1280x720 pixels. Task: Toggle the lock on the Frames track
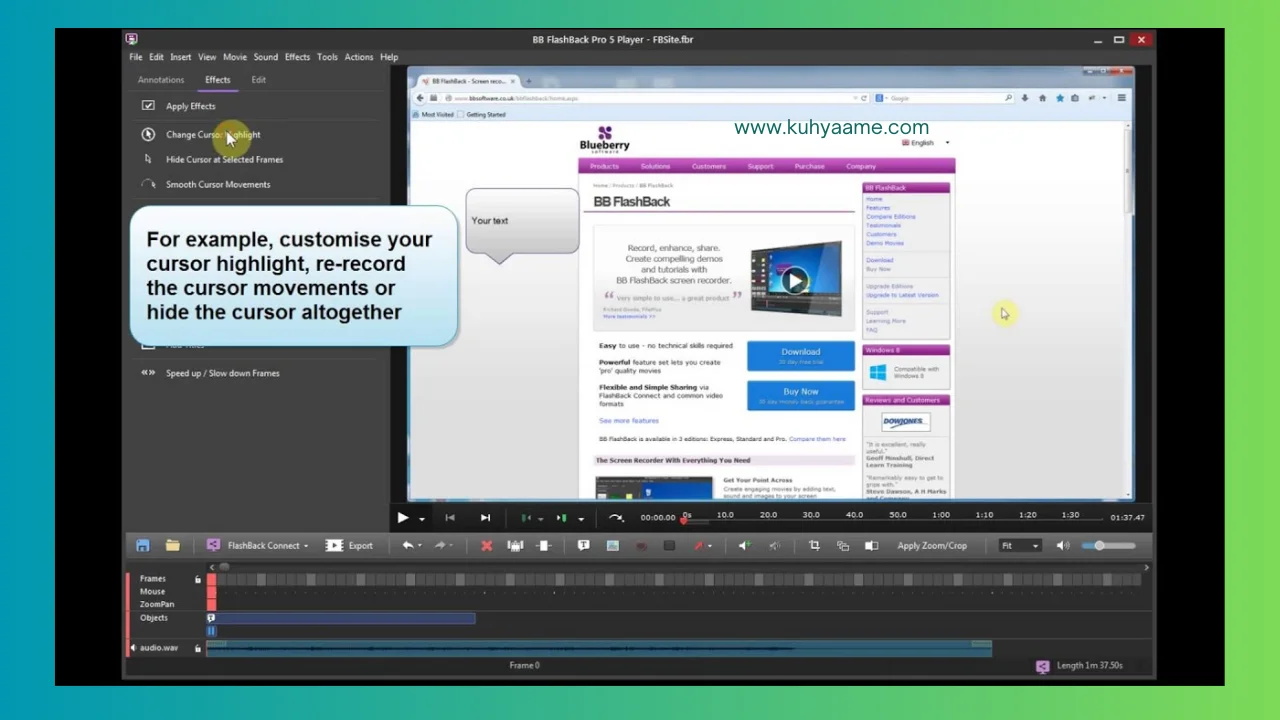[x=198, y=579]
